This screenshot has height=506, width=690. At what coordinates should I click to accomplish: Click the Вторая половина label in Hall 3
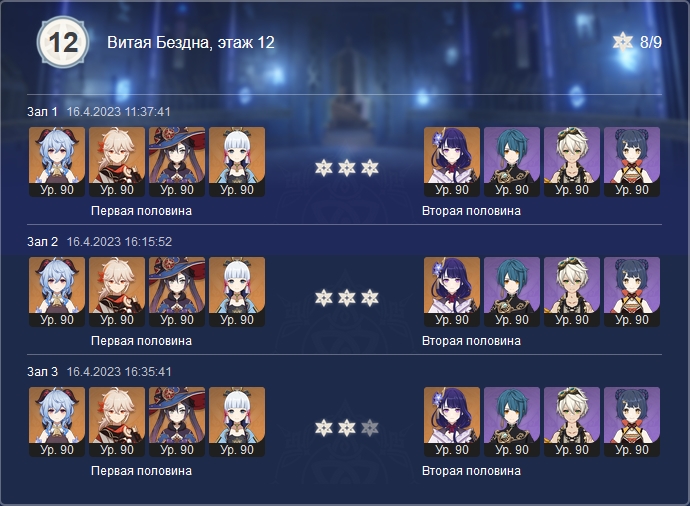point(471,471)
